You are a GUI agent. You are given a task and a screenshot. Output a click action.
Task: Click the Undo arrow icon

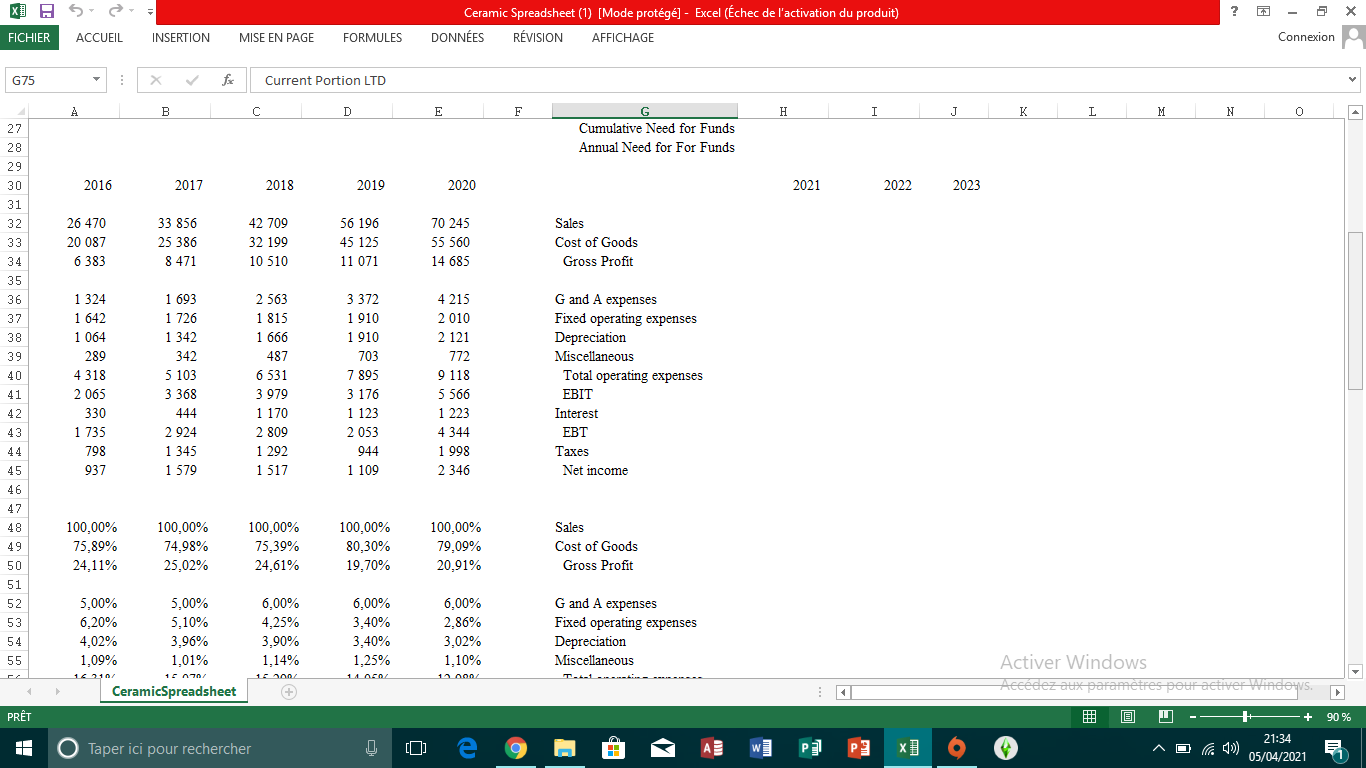pyautogui.click(x=76, y=12)
